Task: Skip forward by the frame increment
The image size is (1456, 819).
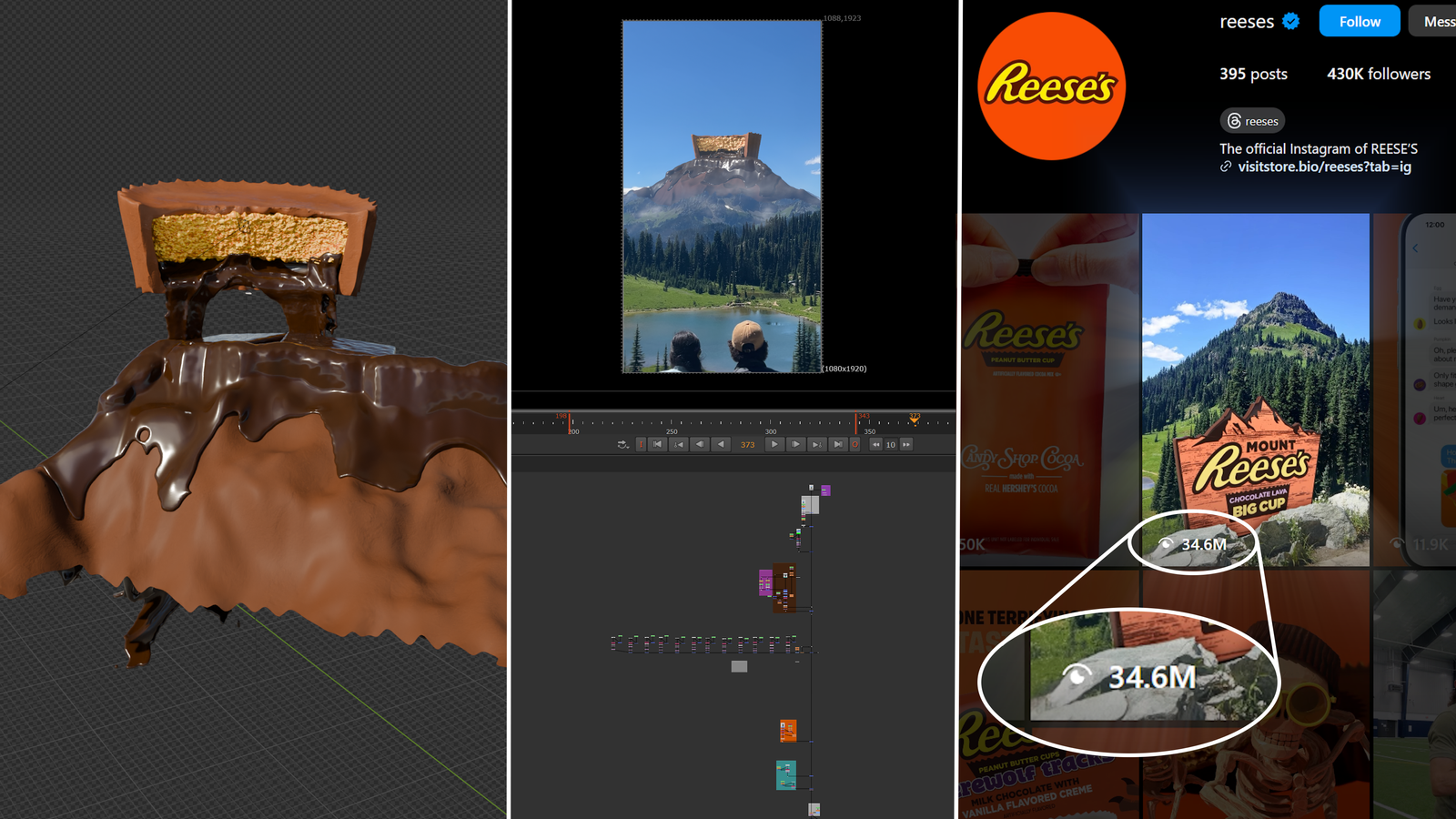Action: (x=905, y=445)
